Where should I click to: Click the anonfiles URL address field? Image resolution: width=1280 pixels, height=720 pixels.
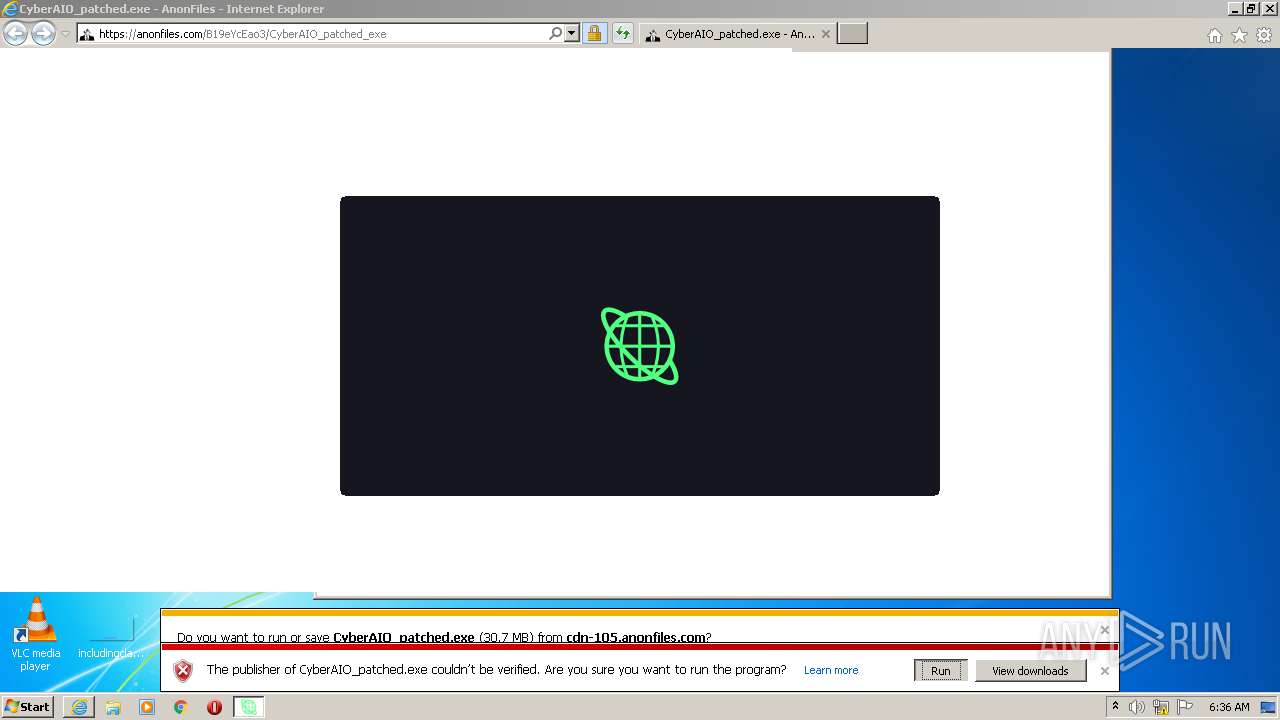[x=310, y=33]
